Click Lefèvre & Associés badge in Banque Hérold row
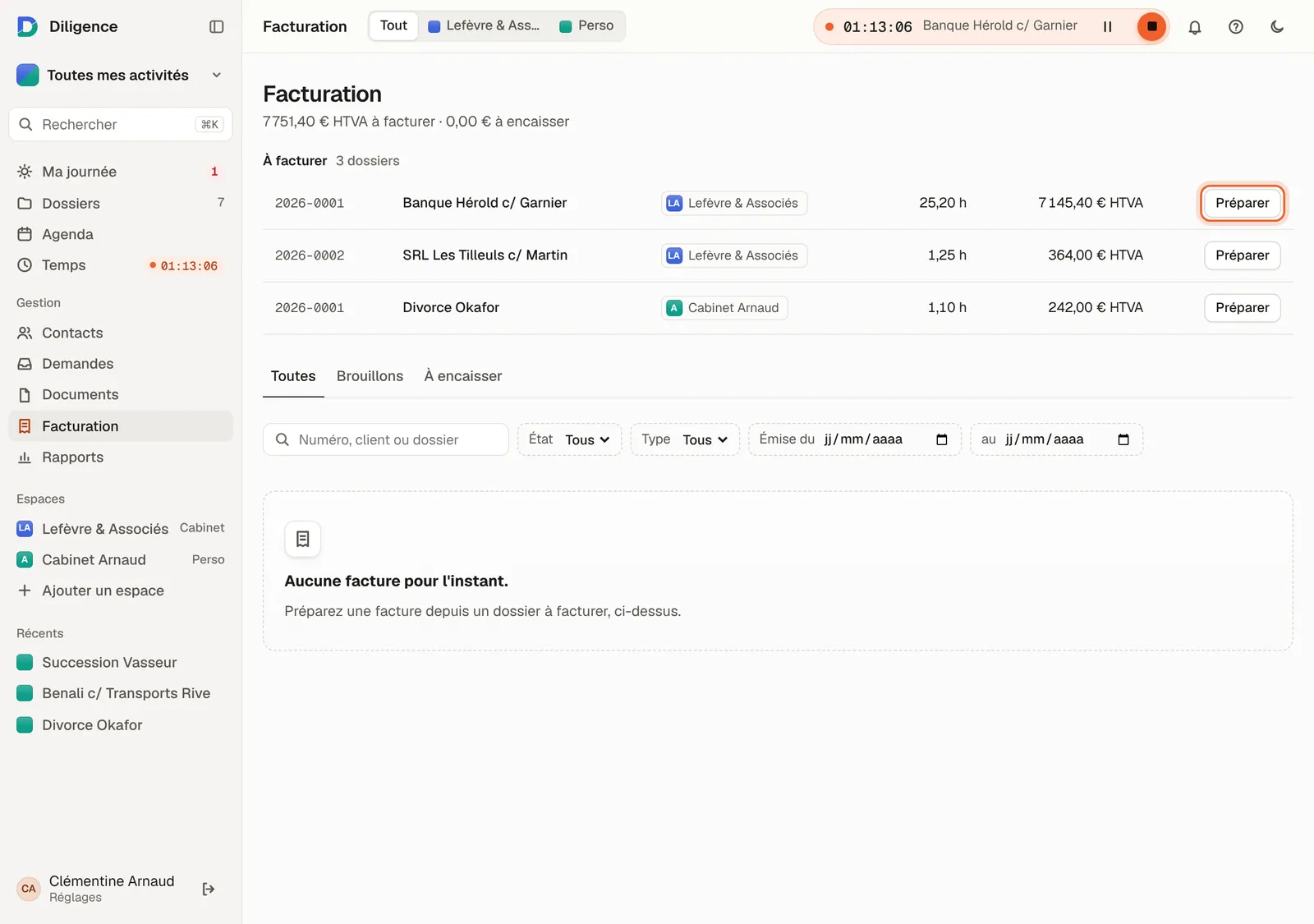 (x=734, y=203)
